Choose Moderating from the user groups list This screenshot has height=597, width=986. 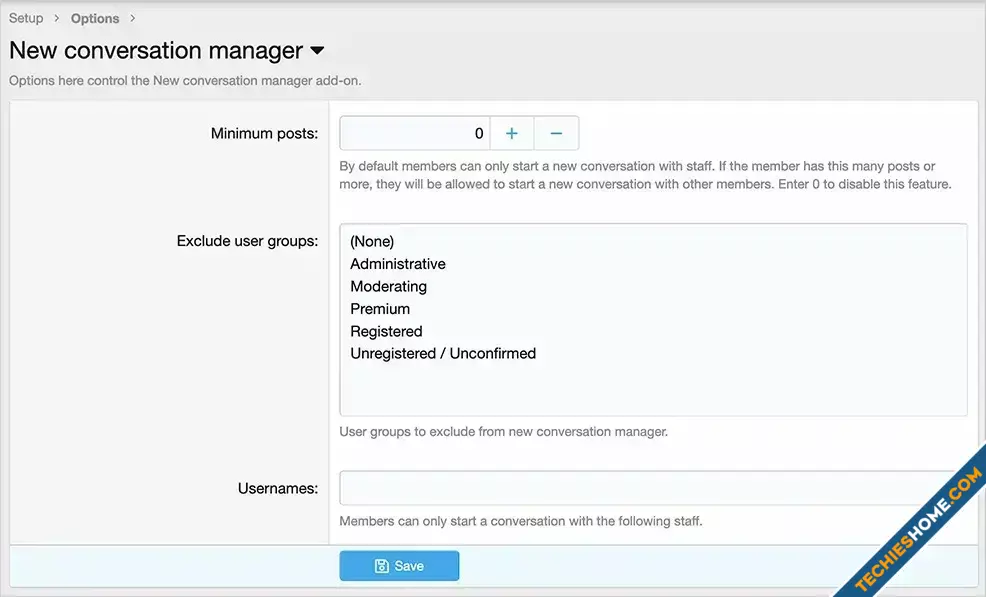pyautogui.click(x=388, y=286)
